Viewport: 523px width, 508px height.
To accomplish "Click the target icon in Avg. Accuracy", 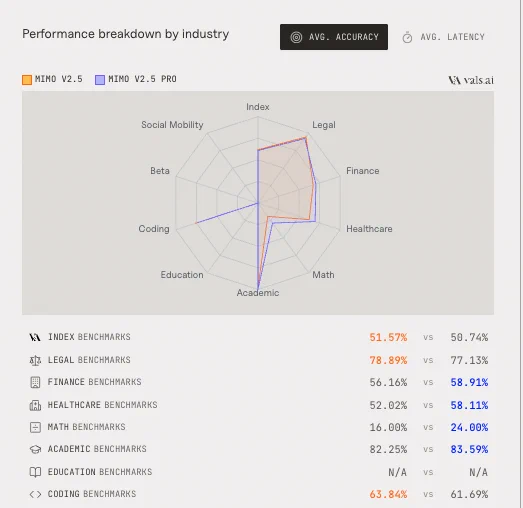I will pyautogui.click(x=296, y=37).
